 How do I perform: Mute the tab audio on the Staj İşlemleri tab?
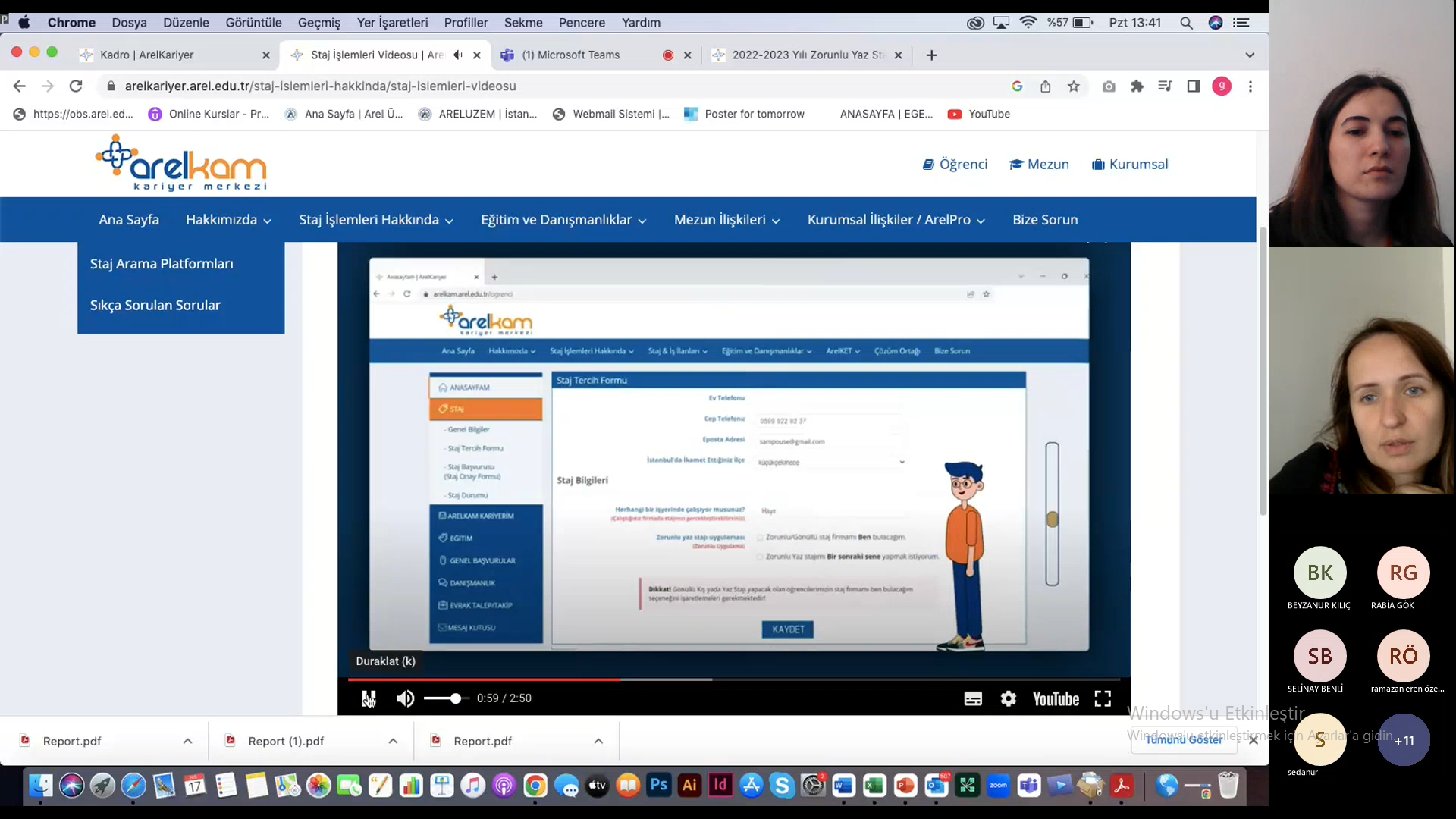pyautogui.click(x=458, y=55)
